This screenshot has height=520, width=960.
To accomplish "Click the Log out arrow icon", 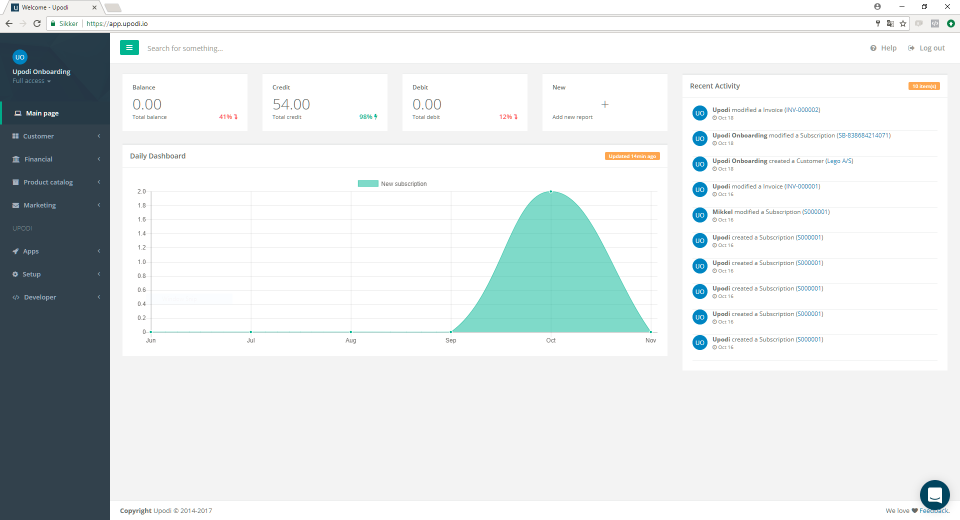I will [x=911, y=48].
